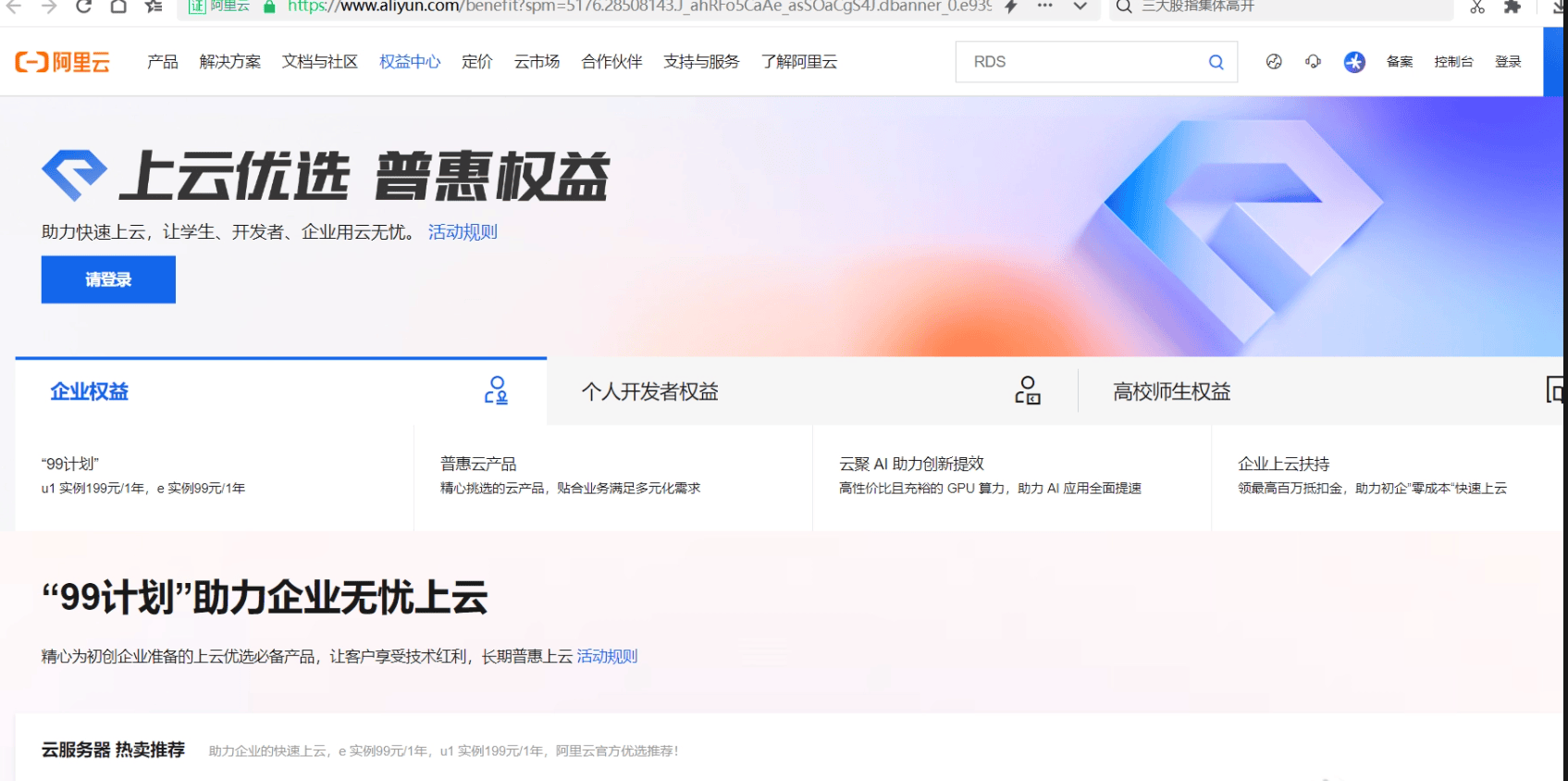
Task: Open the 活动规则 link under the banner title
Action: tap(463, 232)
